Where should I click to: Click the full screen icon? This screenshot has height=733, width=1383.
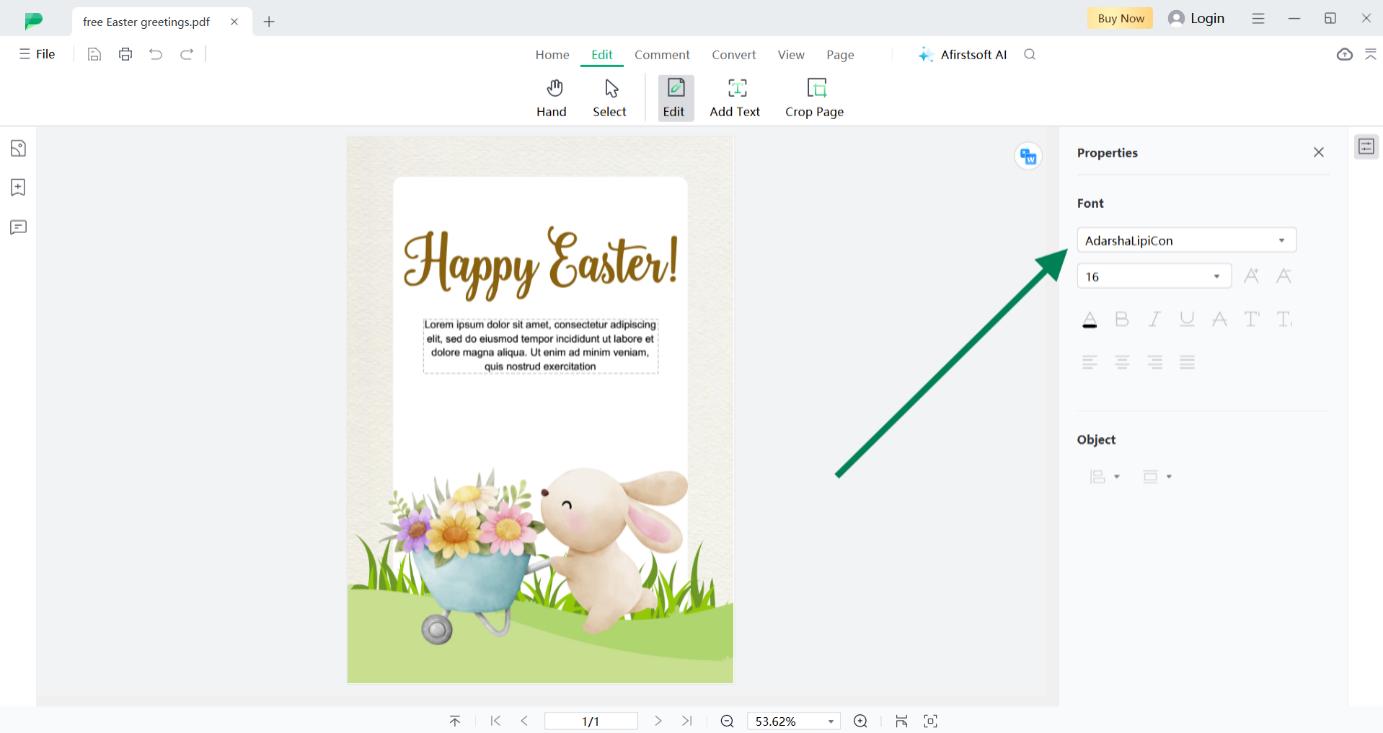[930, 721]
